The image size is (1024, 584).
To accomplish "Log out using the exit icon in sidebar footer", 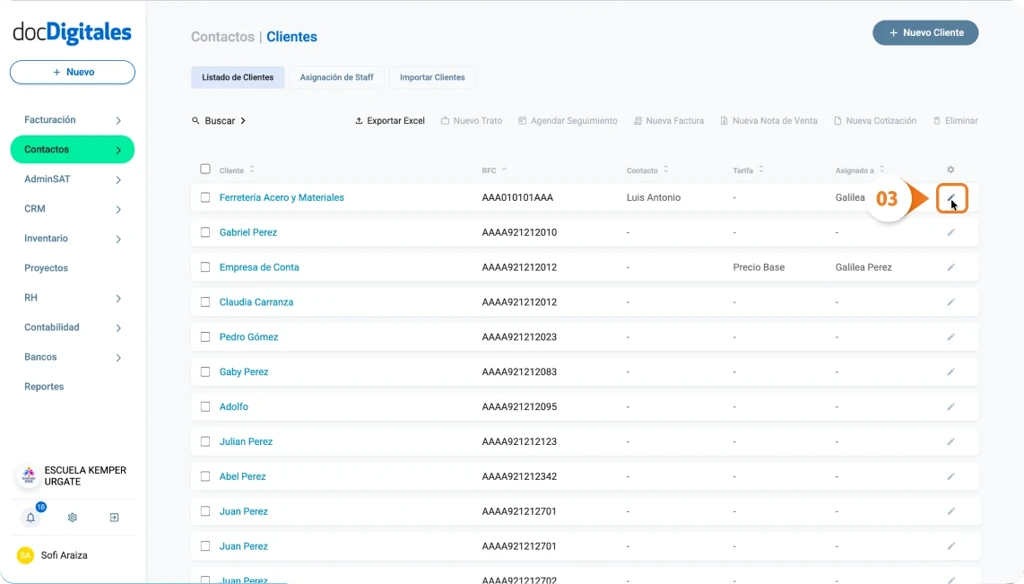I will click(x=113, y=517).
